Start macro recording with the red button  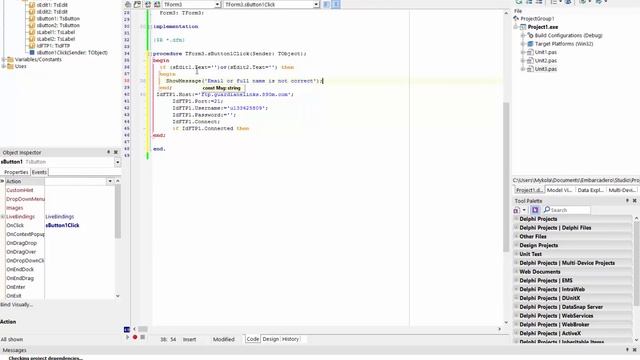135,337
